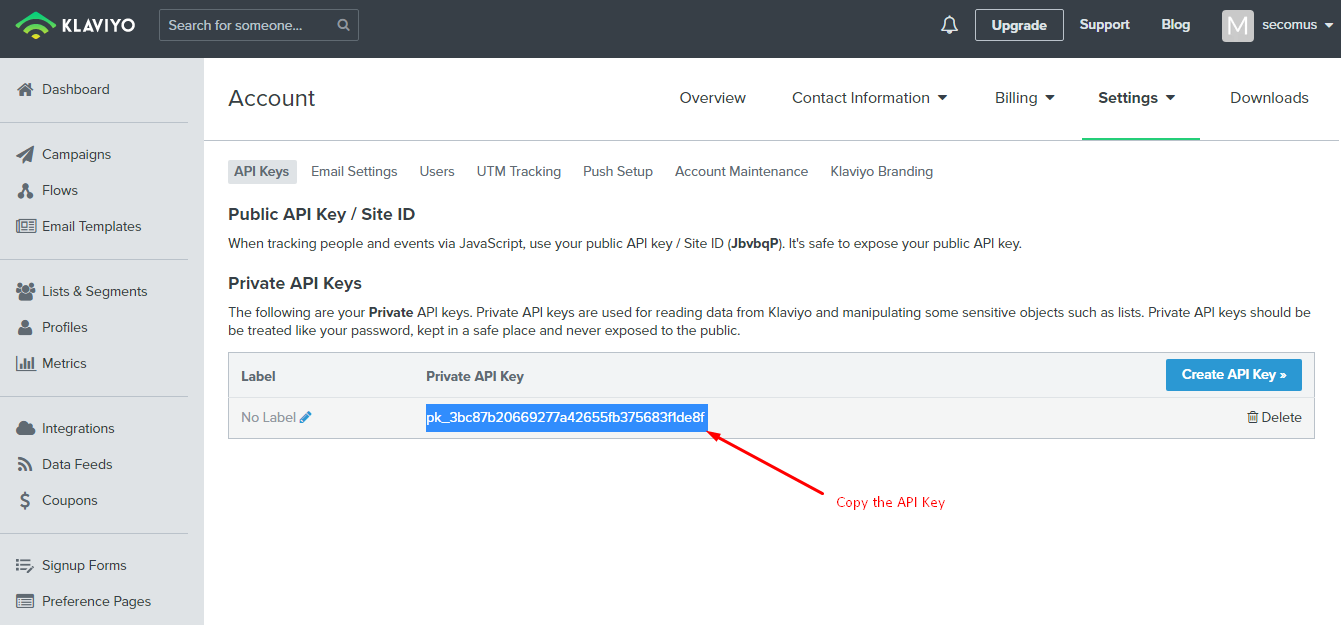The image size is (1341, 625).
Task: Click the Email Templates icon
Action: pyautogui.click(x=26, y=226)
